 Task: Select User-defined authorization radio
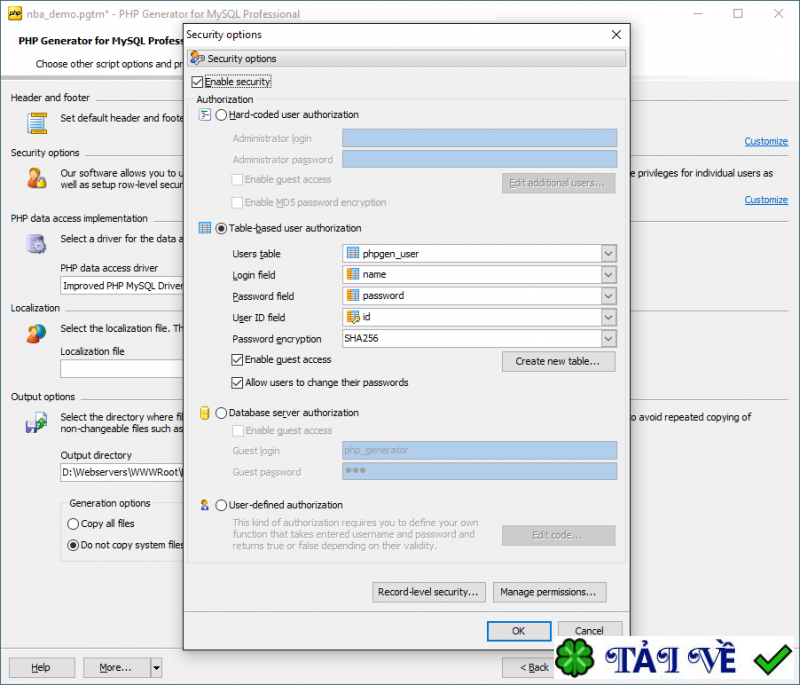pos(221,505)
